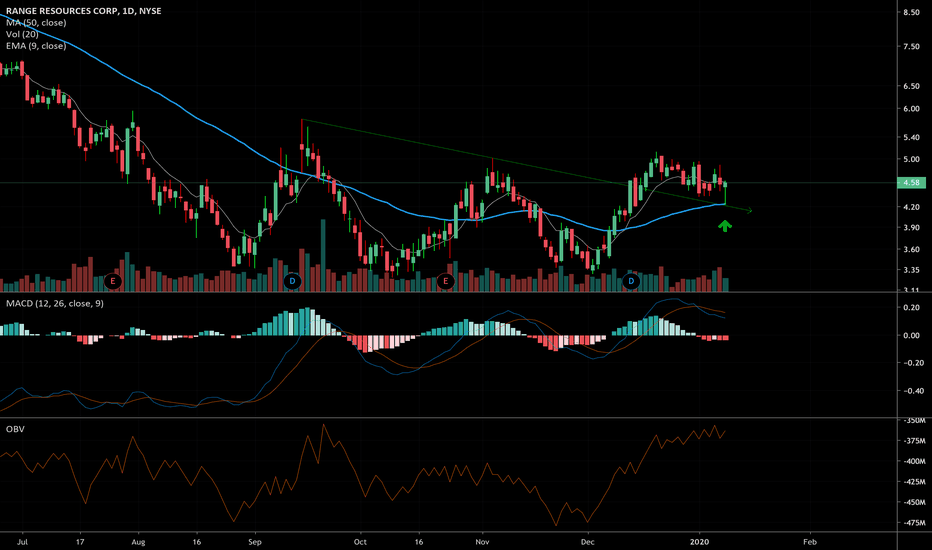Click the Nov label on time axis
Image resolution: width=932 pixels, height=550 pixels.
pos(482,542)
